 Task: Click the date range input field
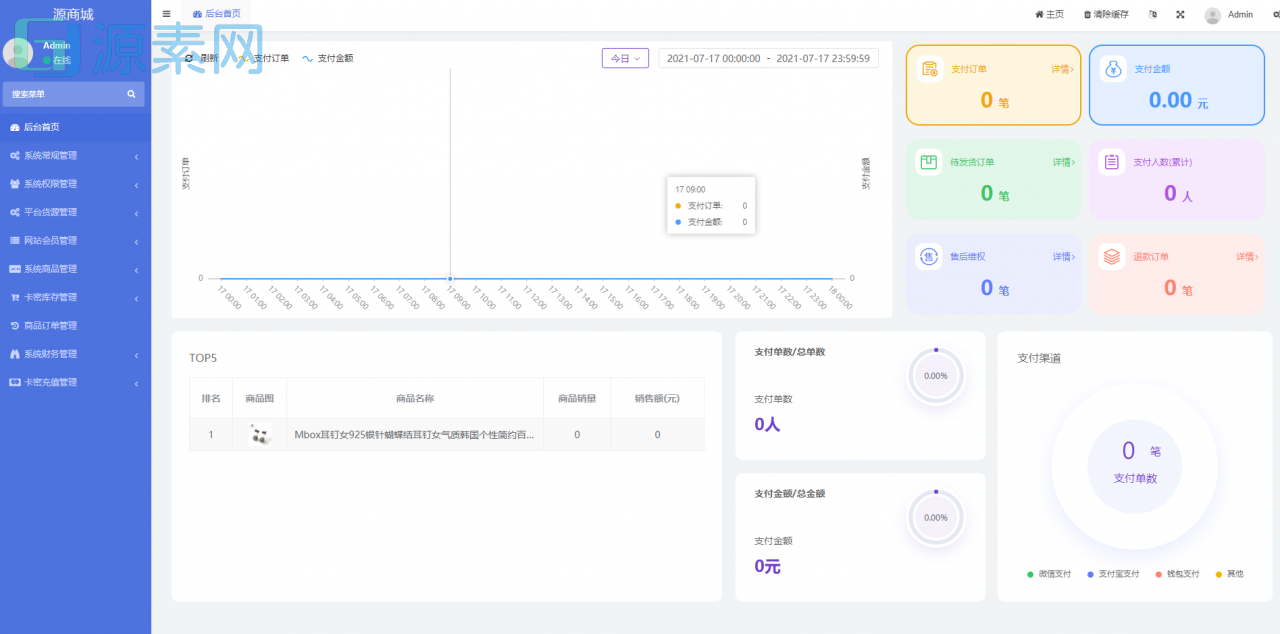(768, 59)
